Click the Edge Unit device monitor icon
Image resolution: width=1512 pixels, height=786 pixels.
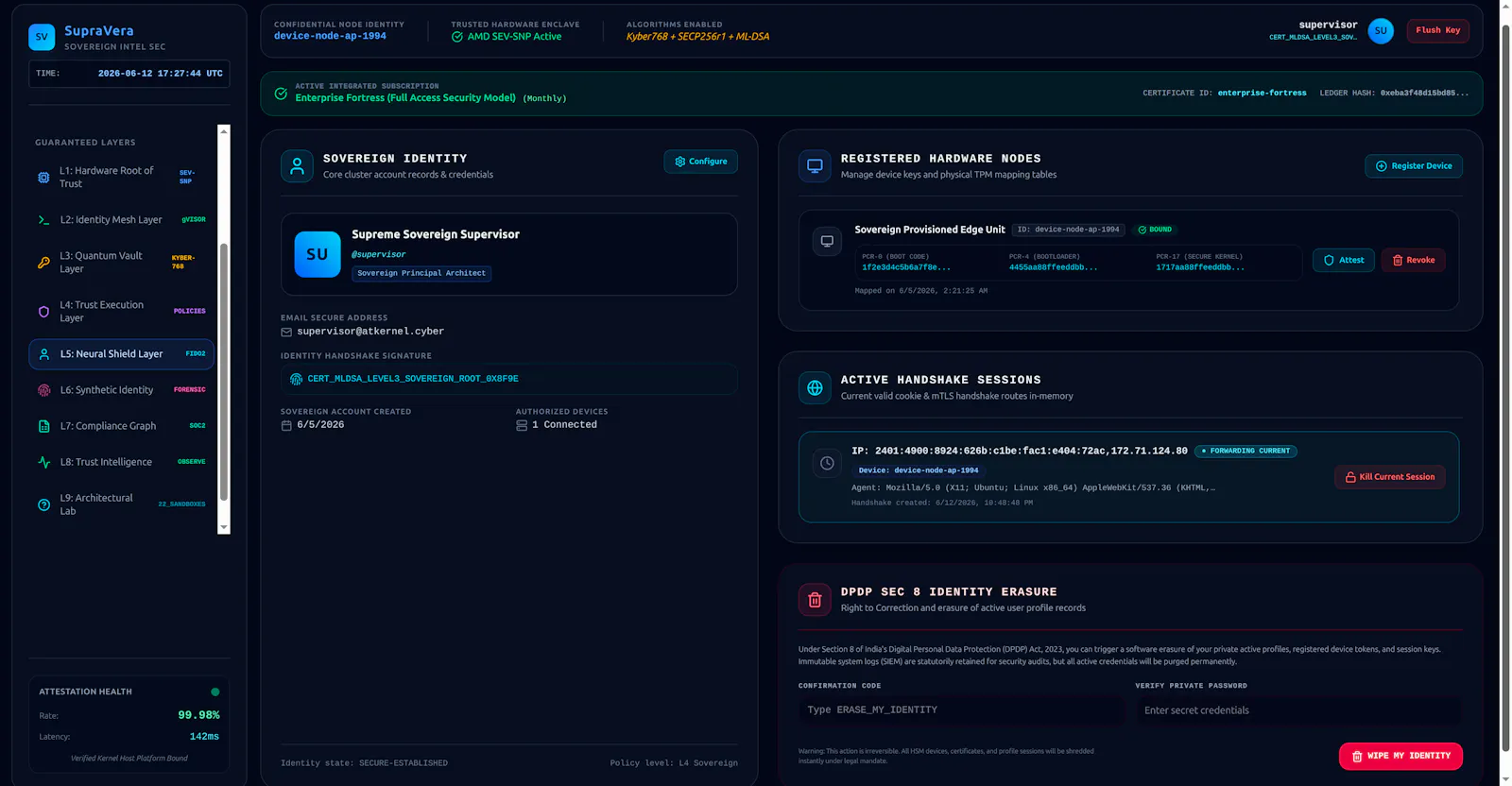[x=827, y=241]
